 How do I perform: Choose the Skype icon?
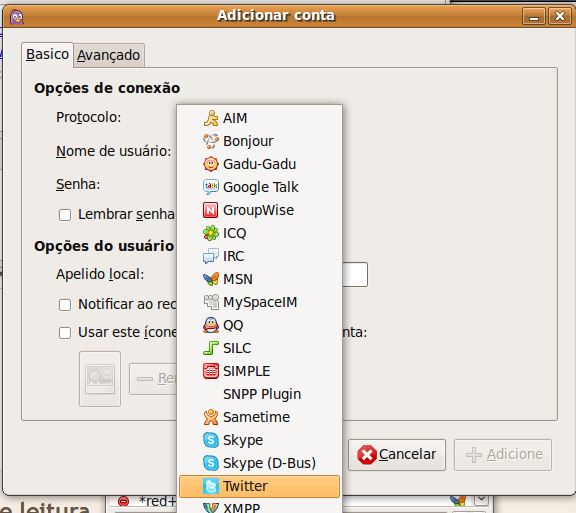point(211,440)
